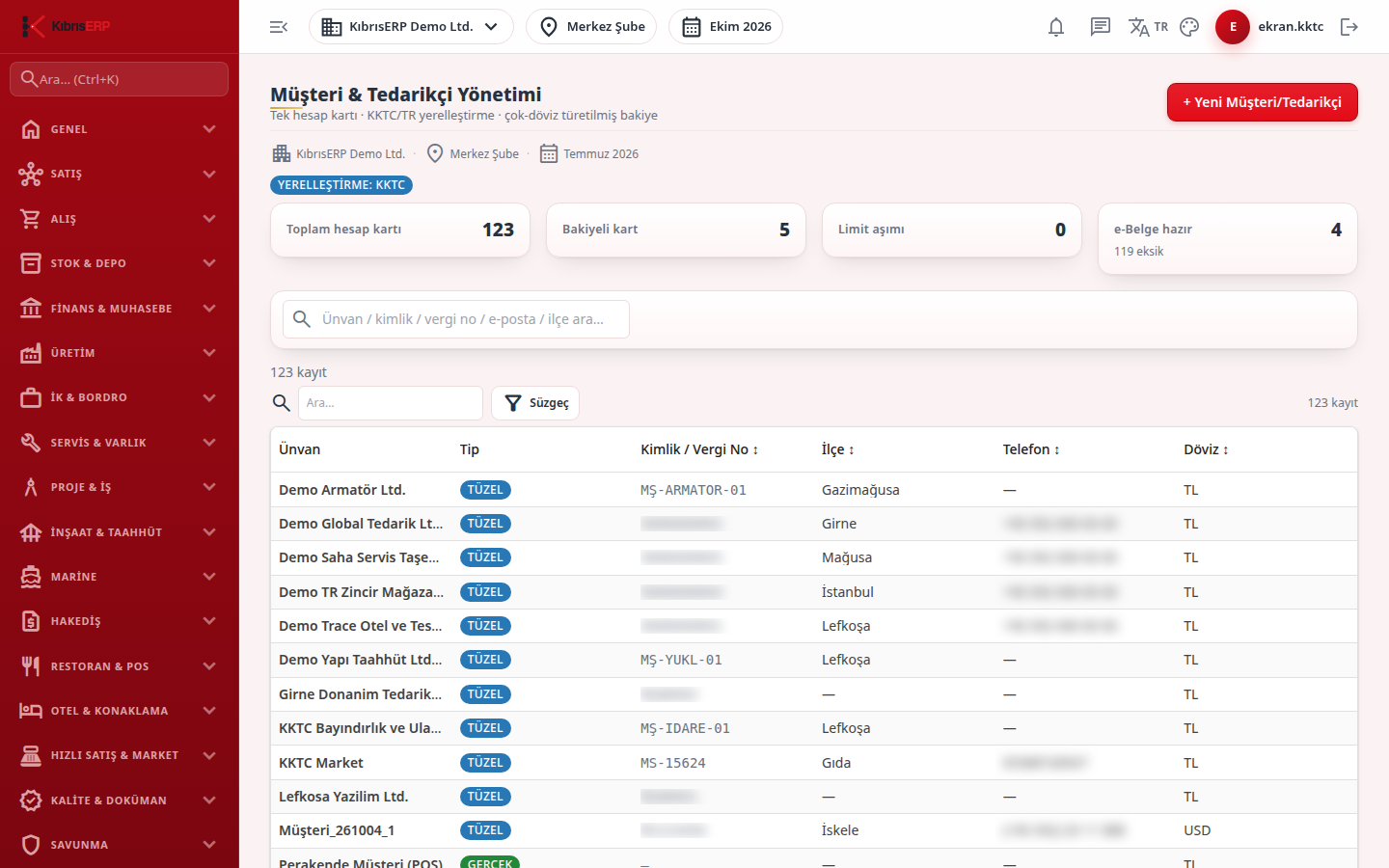1389x868 pixels.
Task: Sort table by İlçe column
Action: coord(838,449)
